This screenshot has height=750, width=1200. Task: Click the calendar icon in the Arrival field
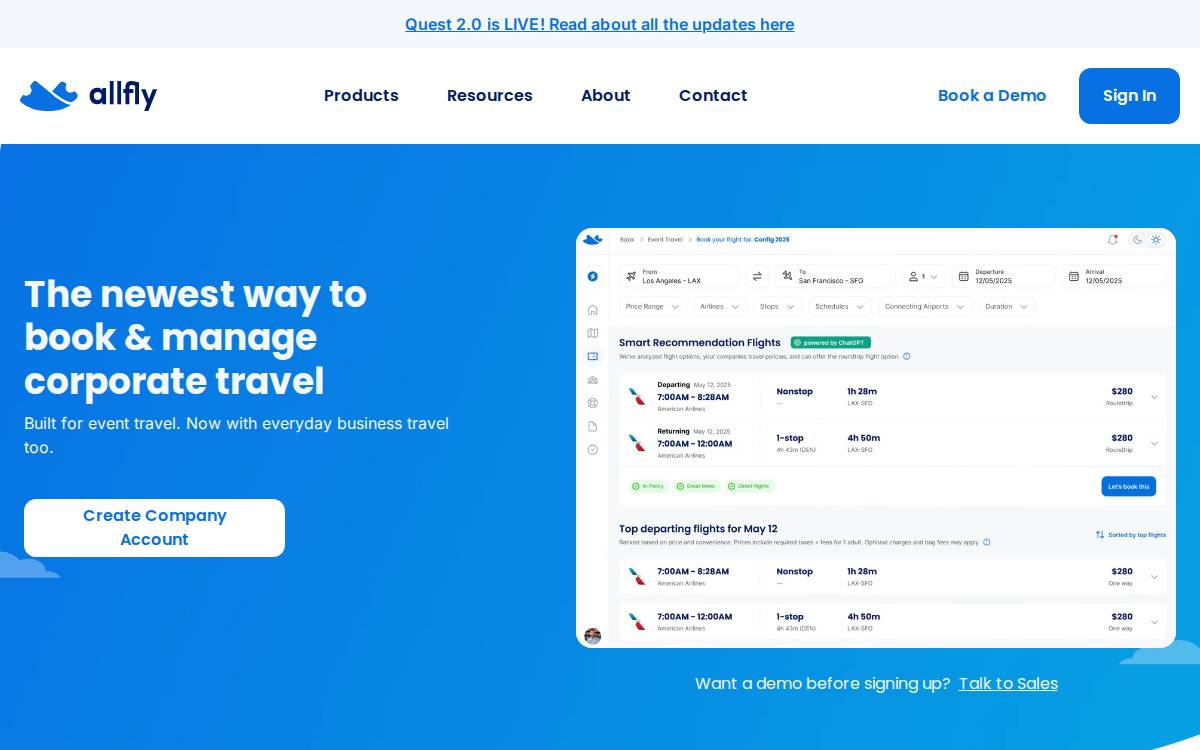point(1073,277)
